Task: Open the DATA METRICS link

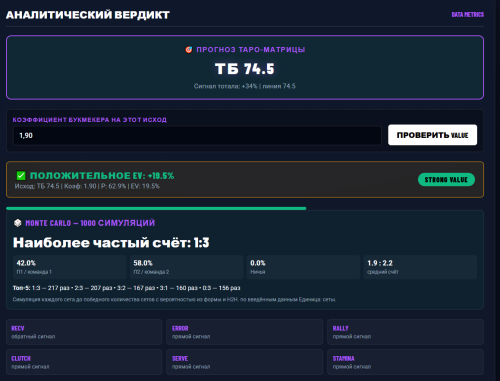Action: tap(468, 15)
